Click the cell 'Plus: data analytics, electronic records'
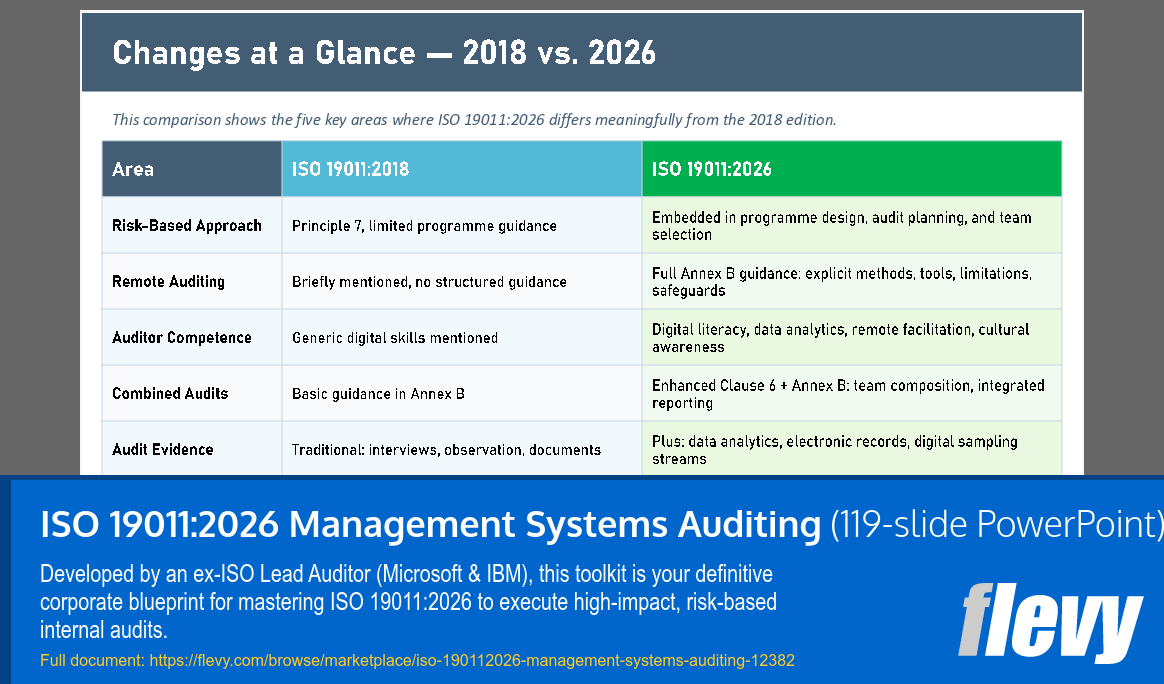The width and height of the screenshot is (1164, 684). [x=851, y=449]
